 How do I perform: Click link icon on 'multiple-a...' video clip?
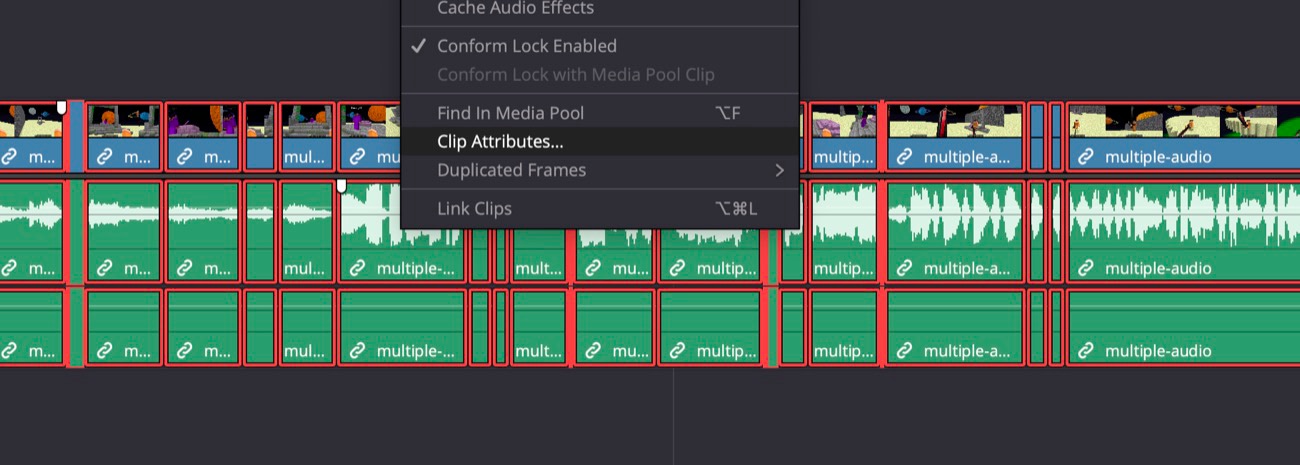[904, 157]
